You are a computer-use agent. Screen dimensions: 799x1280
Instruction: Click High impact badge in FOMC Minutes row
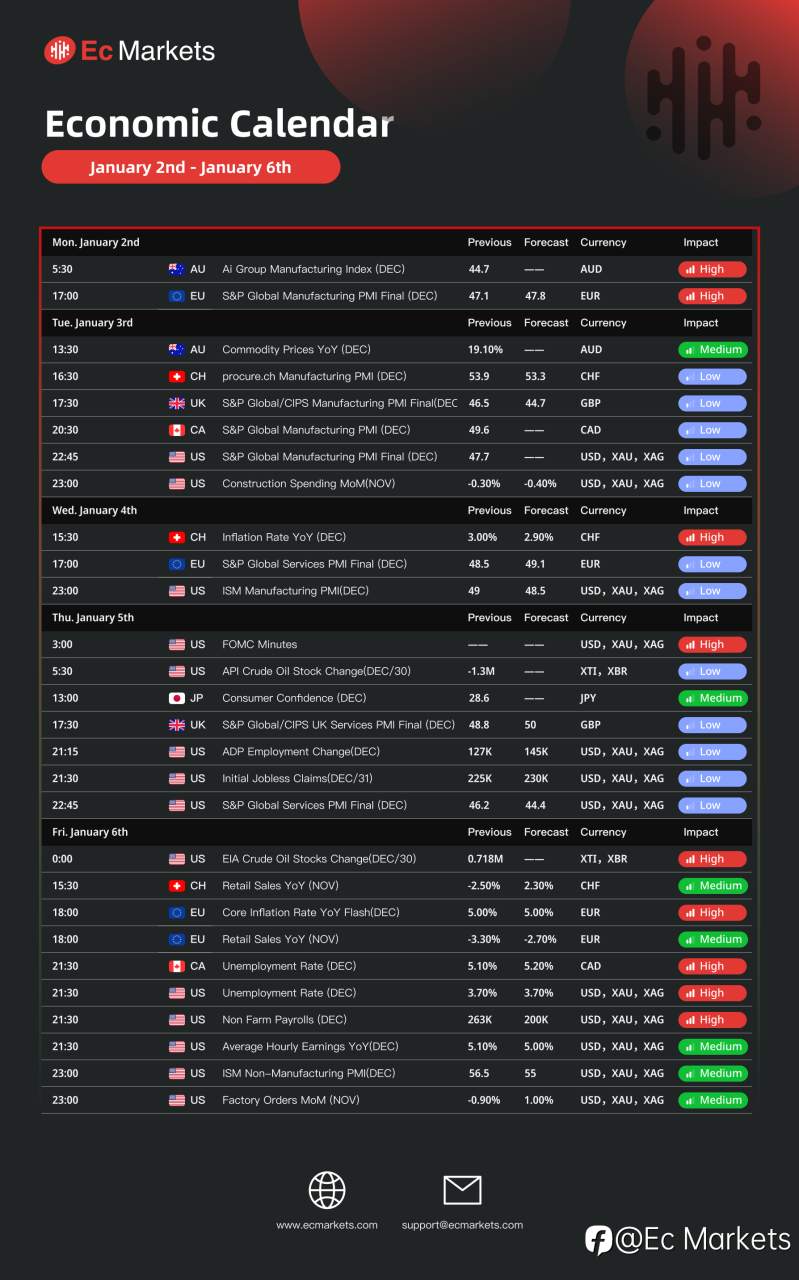(712, 644)
